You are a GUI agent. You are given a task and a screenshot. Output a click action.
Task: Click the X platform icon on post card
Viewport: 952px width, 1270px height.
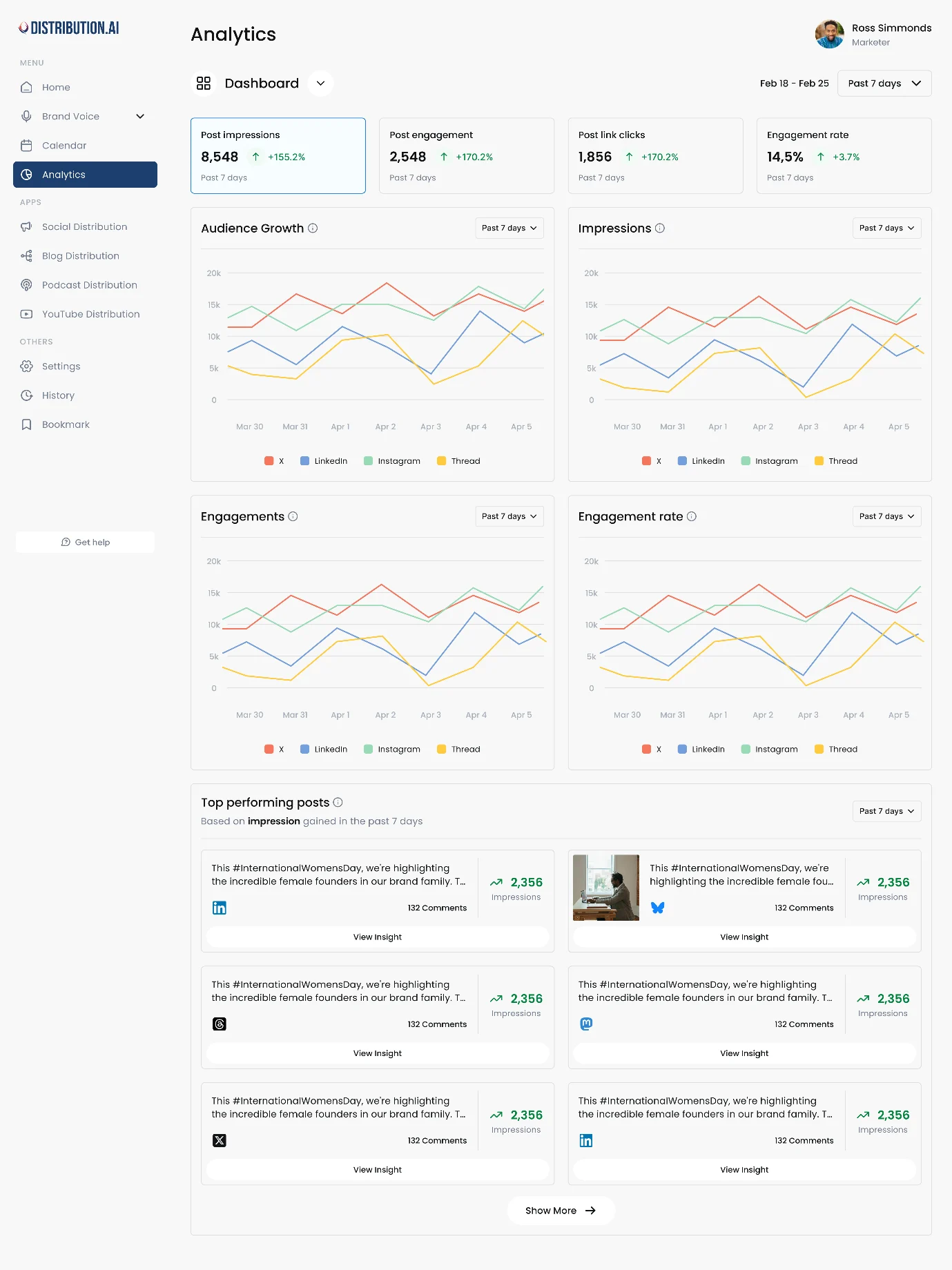tap(220, 1140)
